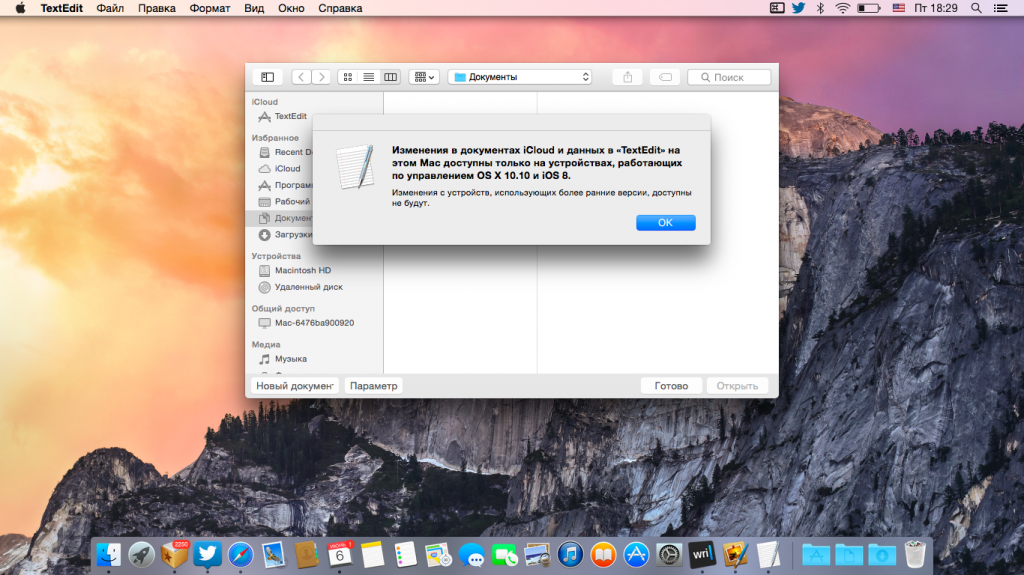Open the input source flag menu

(x=899, y=8)
